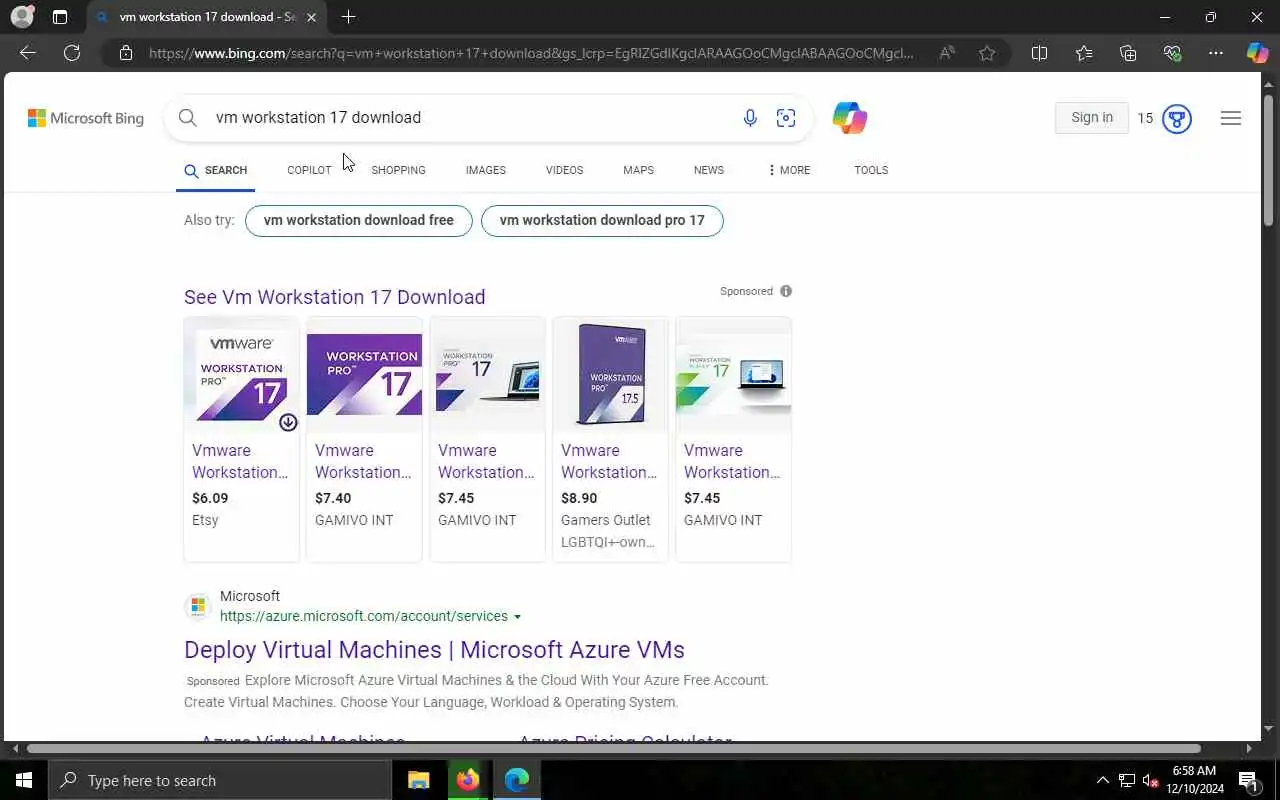
Task: Open Deploy Virtual Machines Azure VMs result
Action: point(434,650)
